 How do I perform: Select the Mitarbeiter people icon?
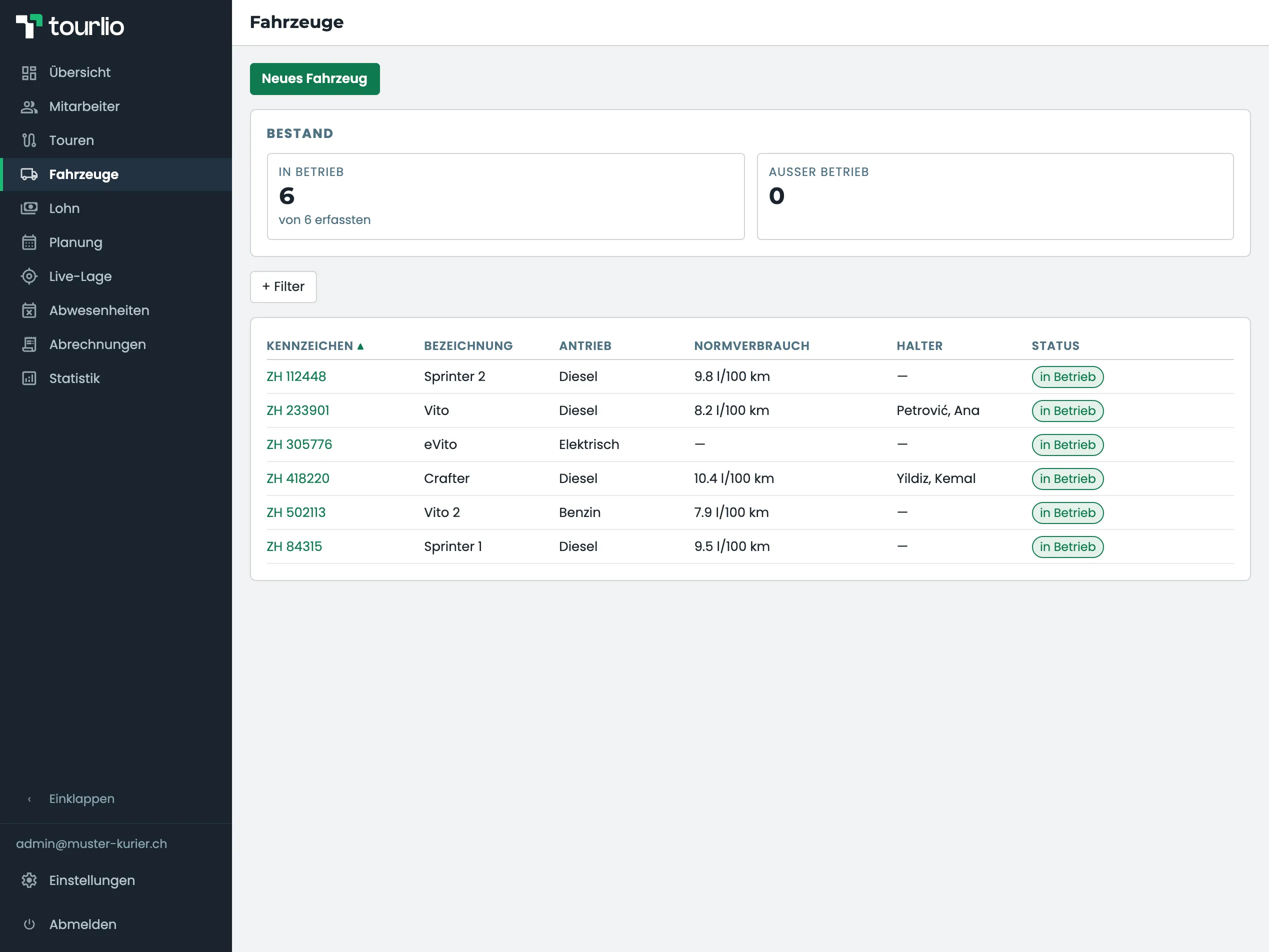point(28,106)
